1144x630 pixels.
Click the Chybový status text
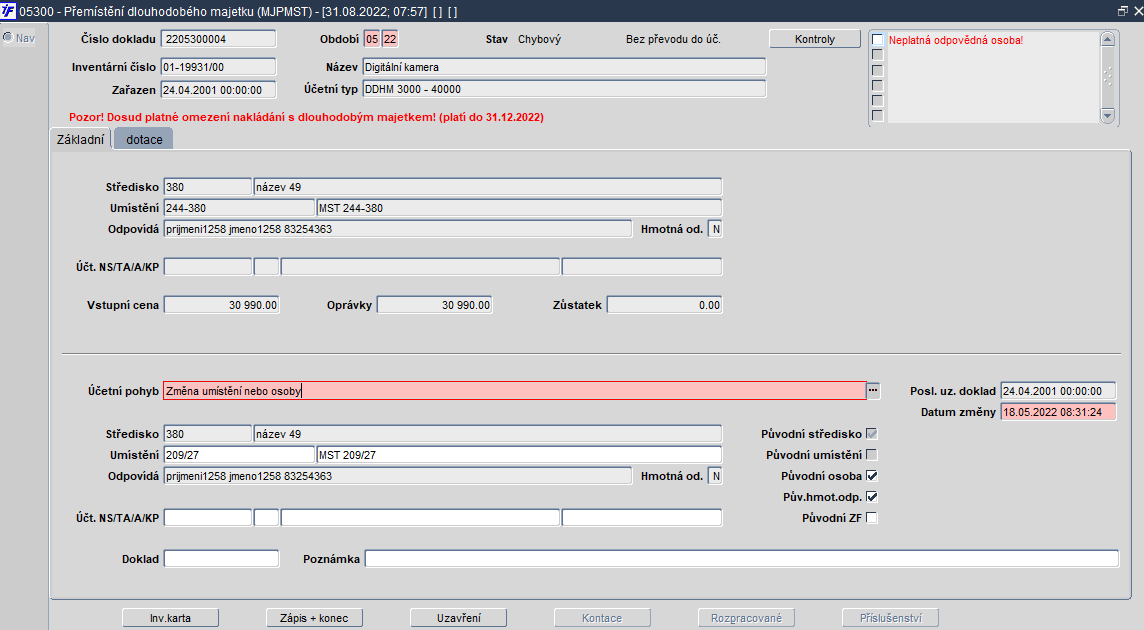point(539,39)
